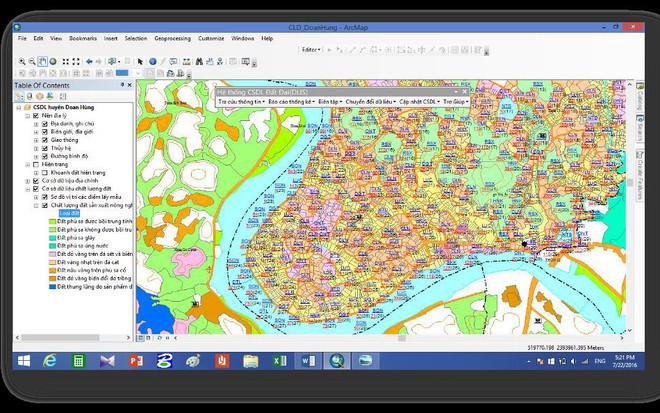660x413 pixels.
Task: Select the Zoom In tool
Action: click(21, 61)
